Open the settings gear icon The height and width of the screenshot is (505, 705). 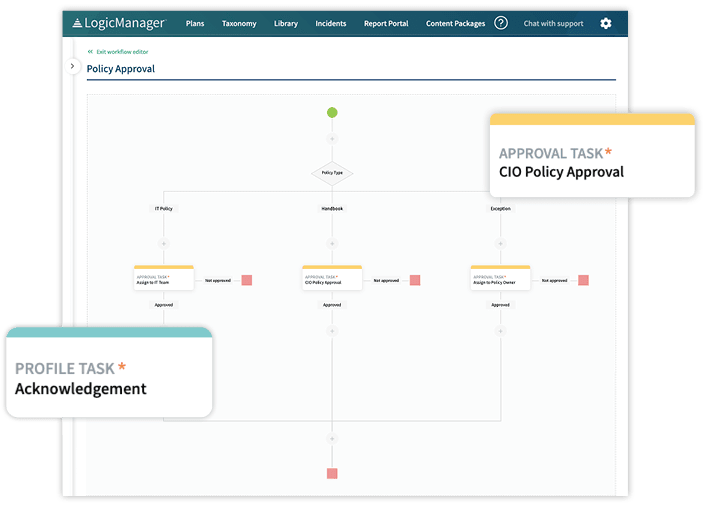click(606, 23)
